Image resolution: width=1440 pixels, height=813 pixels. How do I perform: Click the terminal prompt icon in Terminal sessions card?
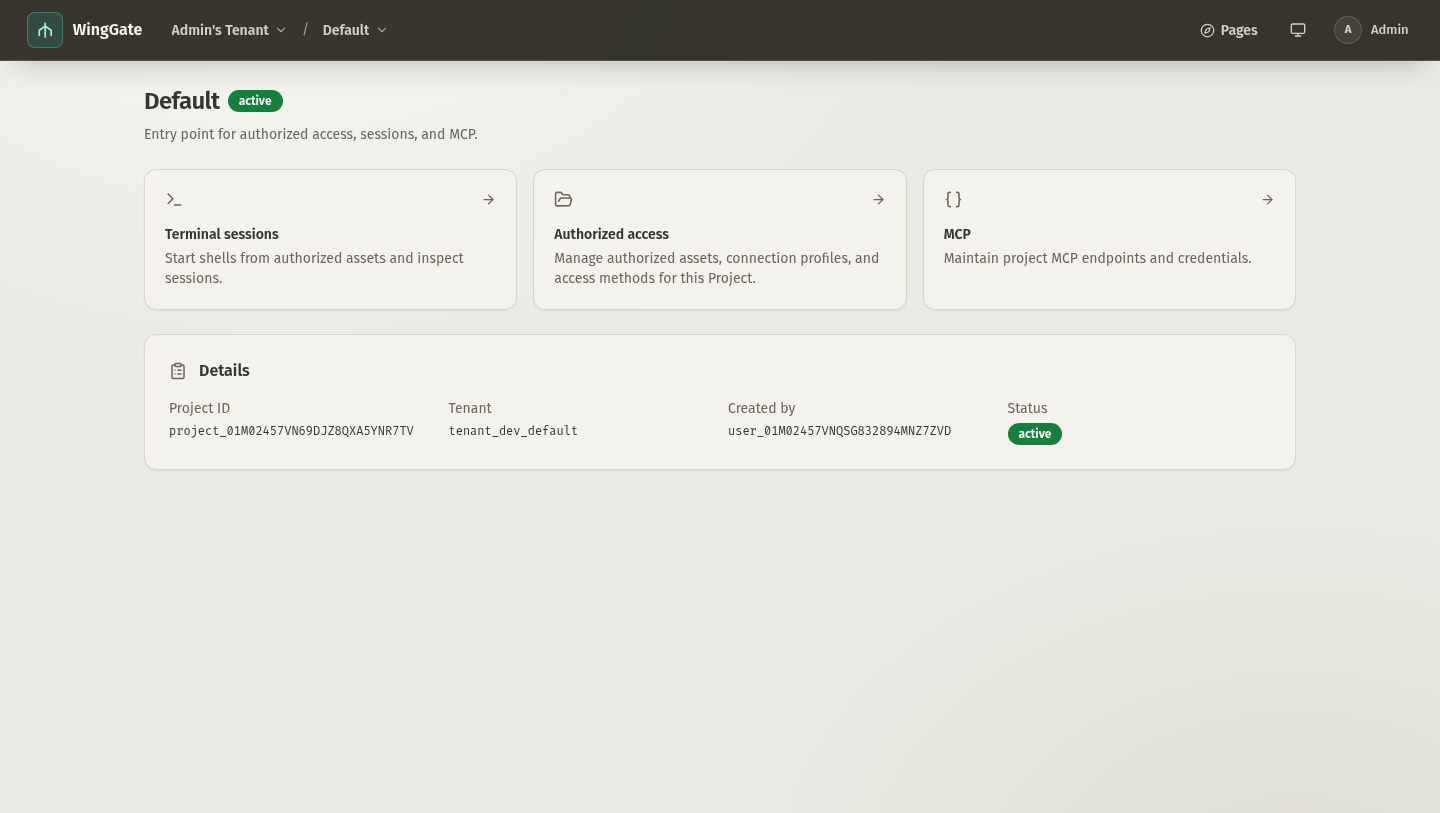tap(174, 200)
